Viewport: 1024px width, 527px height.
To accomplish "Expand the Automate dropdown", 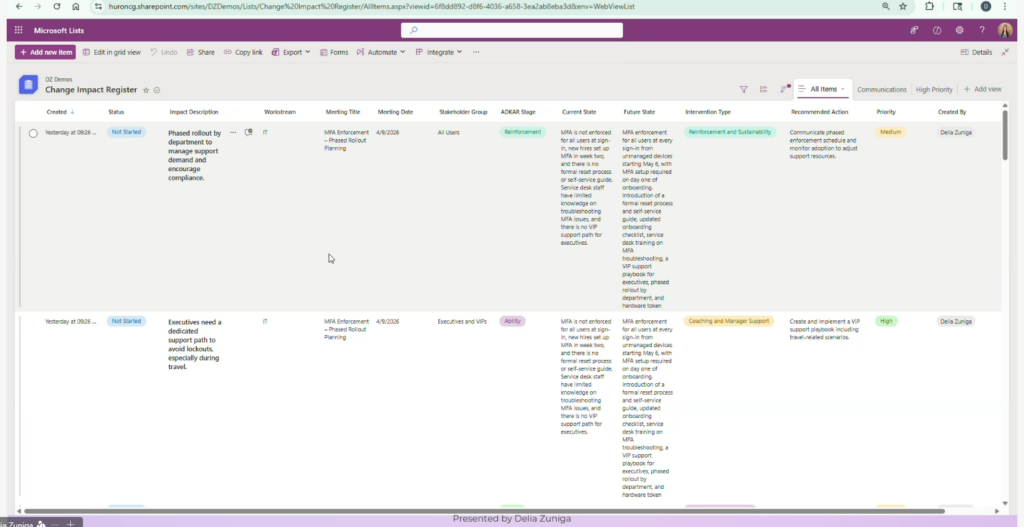I will point(384,52).
